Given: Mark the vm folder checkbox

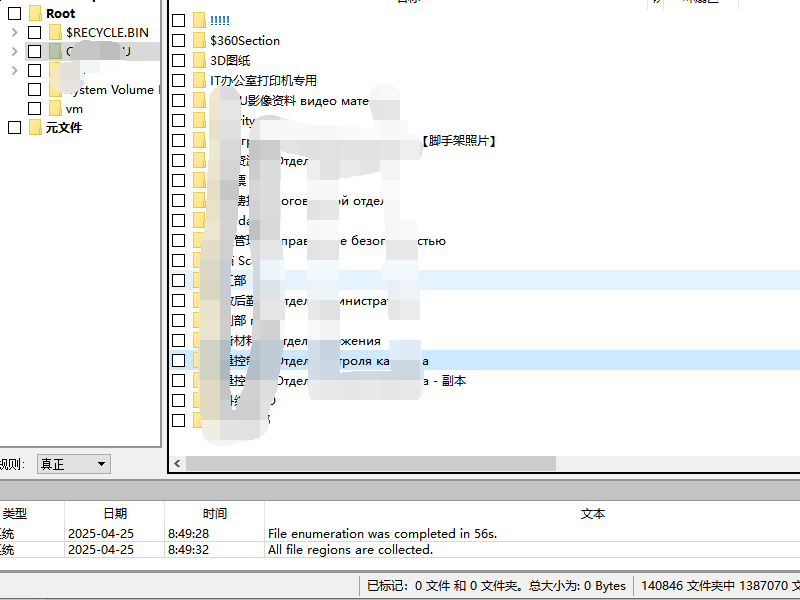Looking at the screenshot, I should point(34,109).
